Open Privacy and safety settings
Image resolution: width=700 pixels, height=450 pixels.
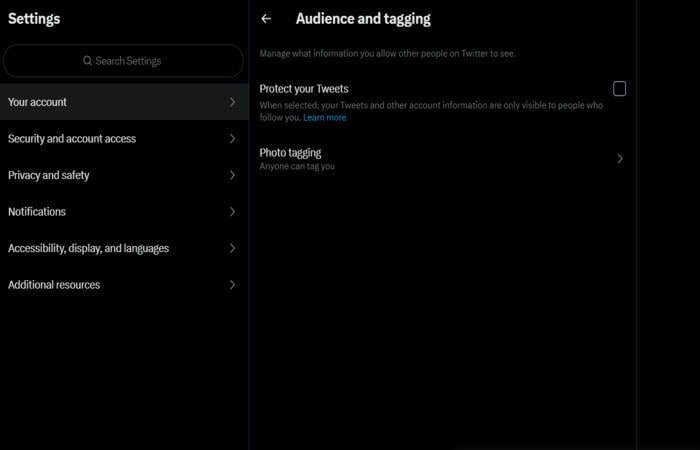124,175
